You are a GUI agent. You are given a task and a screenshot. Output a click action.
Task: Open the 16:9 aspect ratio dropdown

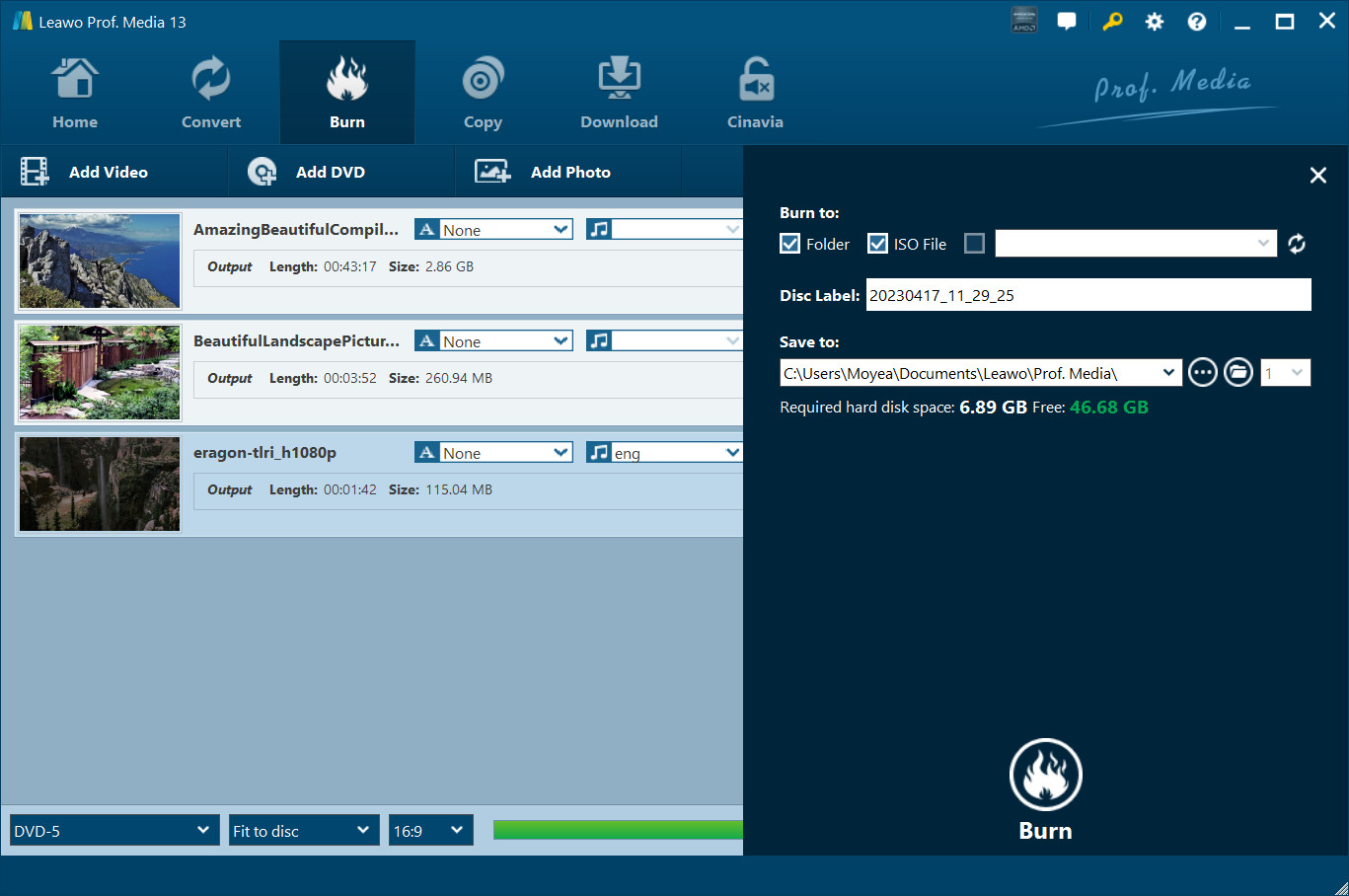click(x=430, y=830)
